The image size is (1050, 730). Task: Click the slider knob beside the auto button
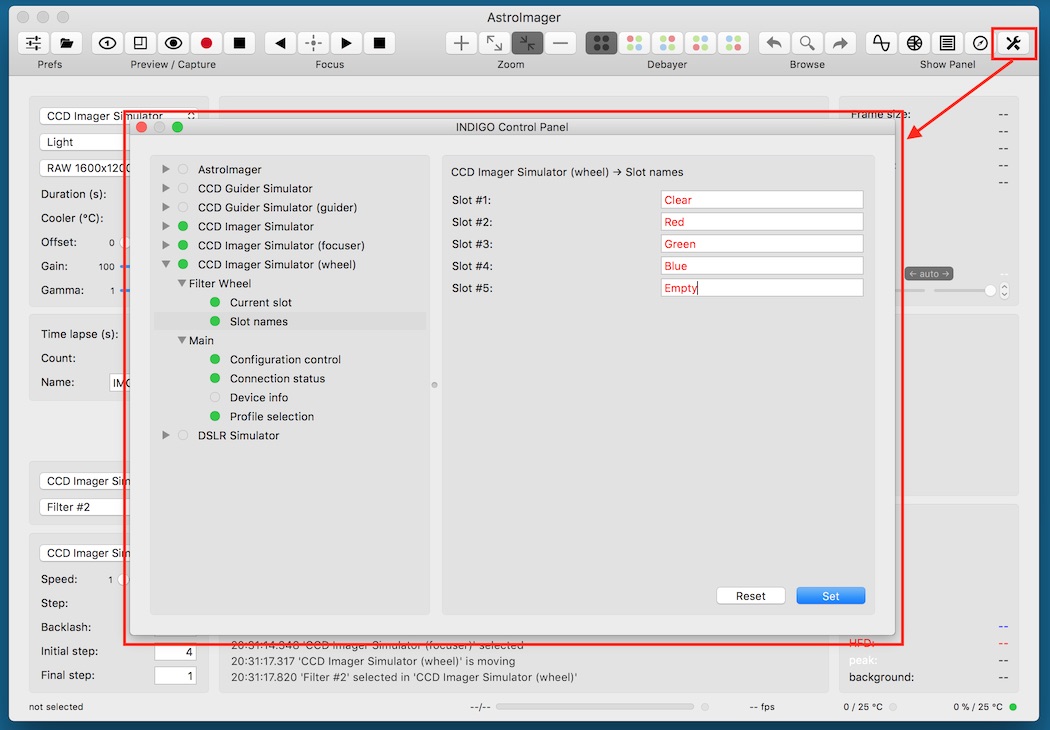[990, 291]
